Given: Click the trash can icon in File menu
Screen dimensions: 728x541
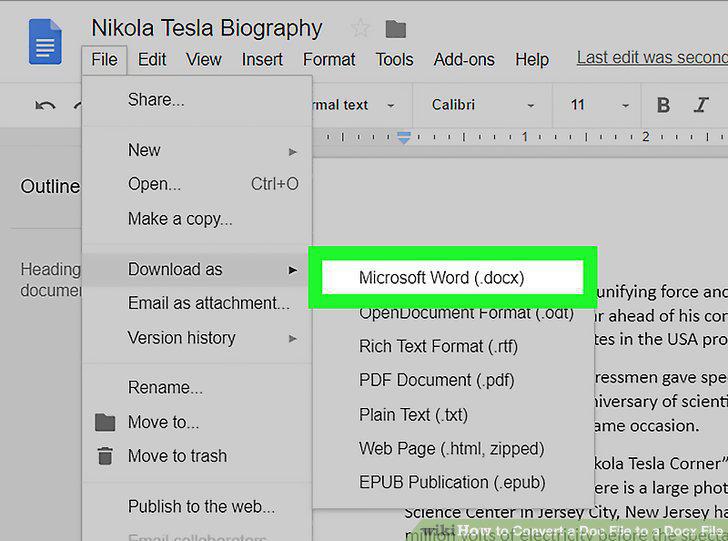Looking at the screenshot, I should coord(105,456).
